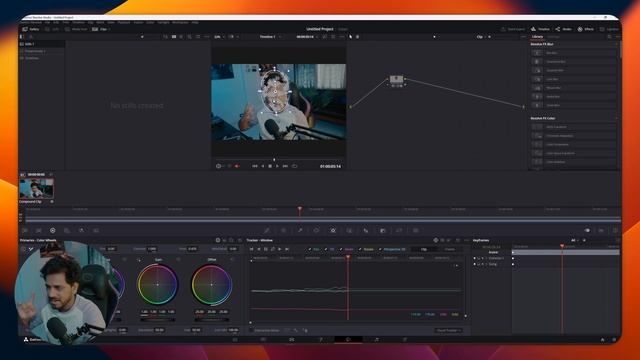Open the Blur palette
The height and width of the screenshot is (360, 640).
pyautogui.click(x=366, y=231)
